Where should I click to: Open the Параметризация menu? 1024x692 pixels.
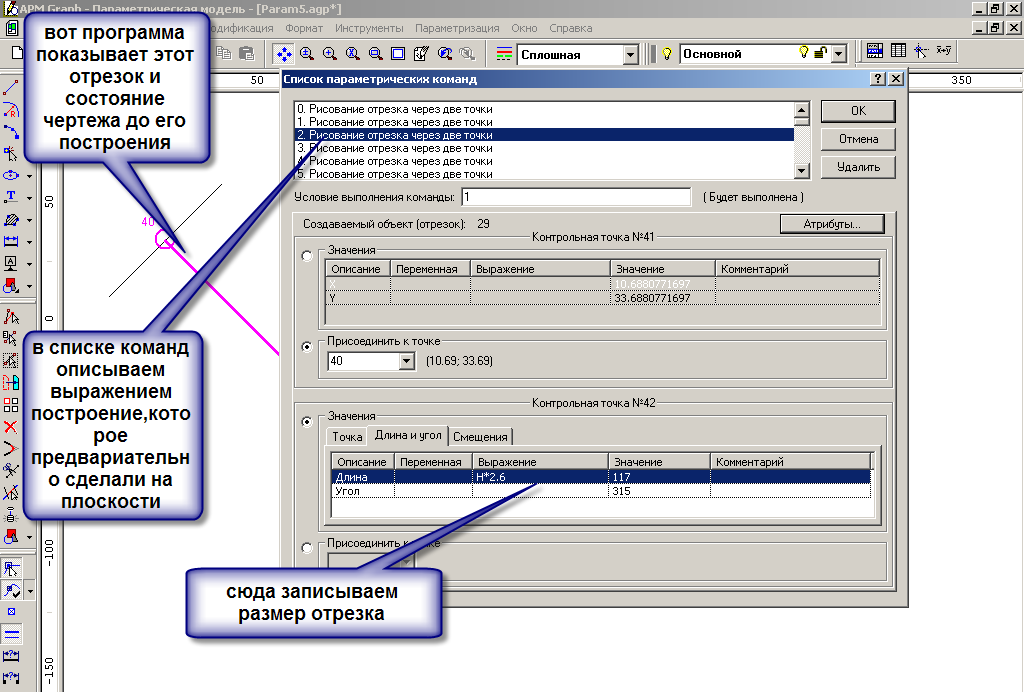pyautogui.click(x=457, y=28)
